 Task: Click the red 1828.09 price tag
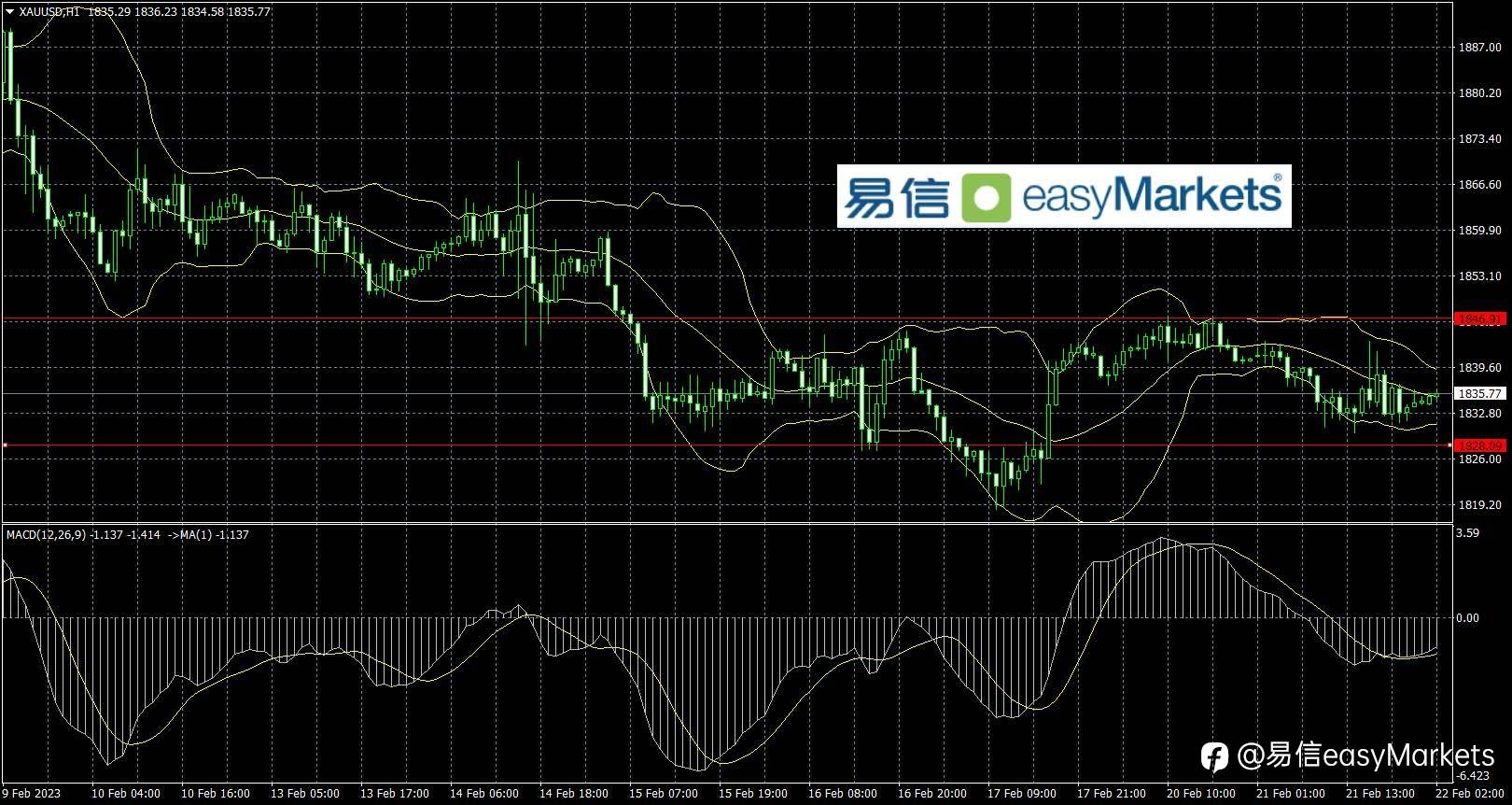coord(1479,445)
